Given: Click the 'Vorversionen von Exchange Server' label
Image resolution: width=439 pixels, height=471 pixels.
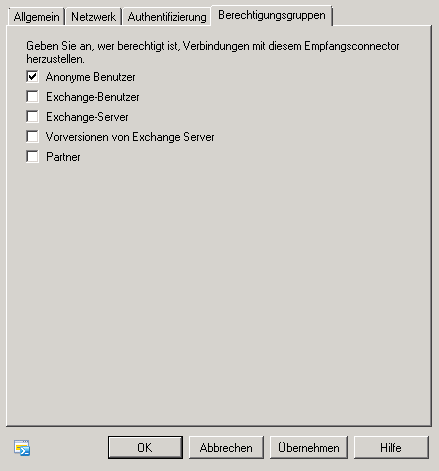Looking at the screenshot, I should coord(130,137).
